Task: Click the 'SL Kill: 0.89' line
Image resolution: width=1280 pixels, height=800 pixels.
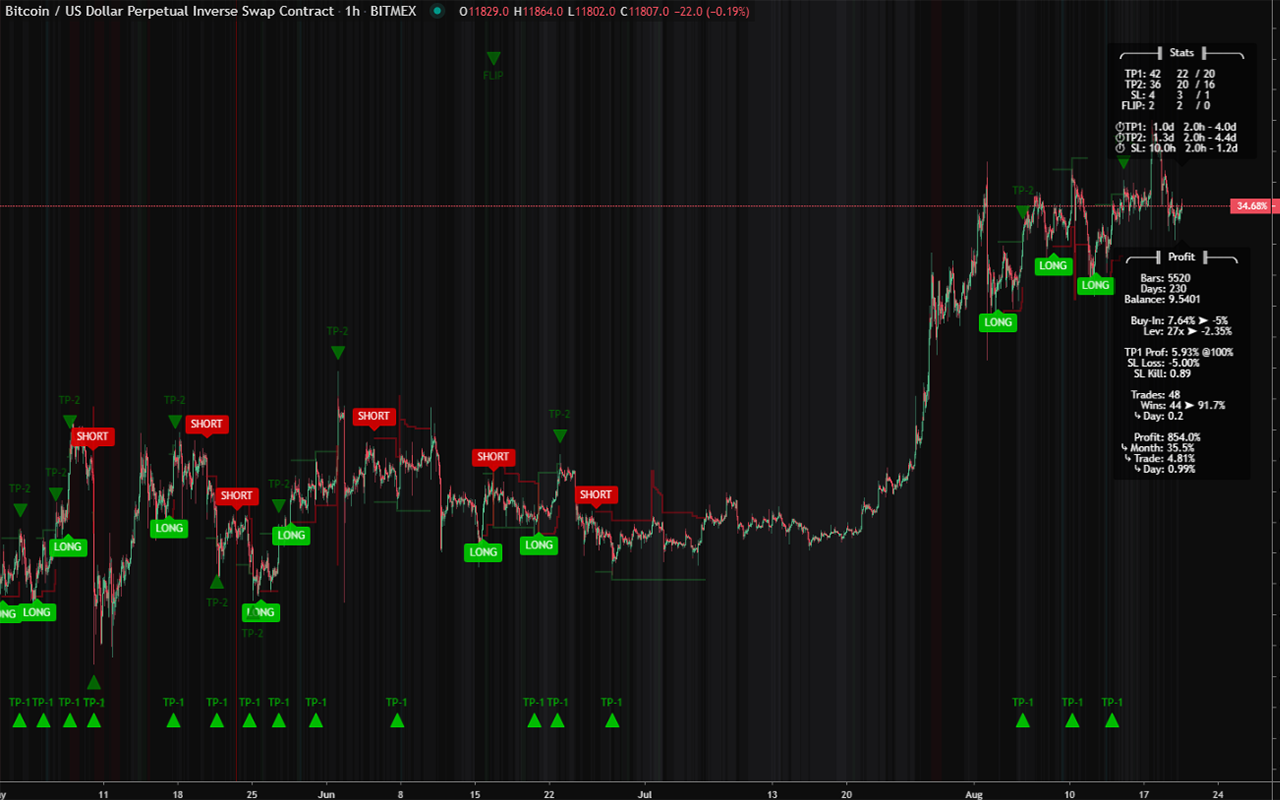Action: click(1163, 374)
